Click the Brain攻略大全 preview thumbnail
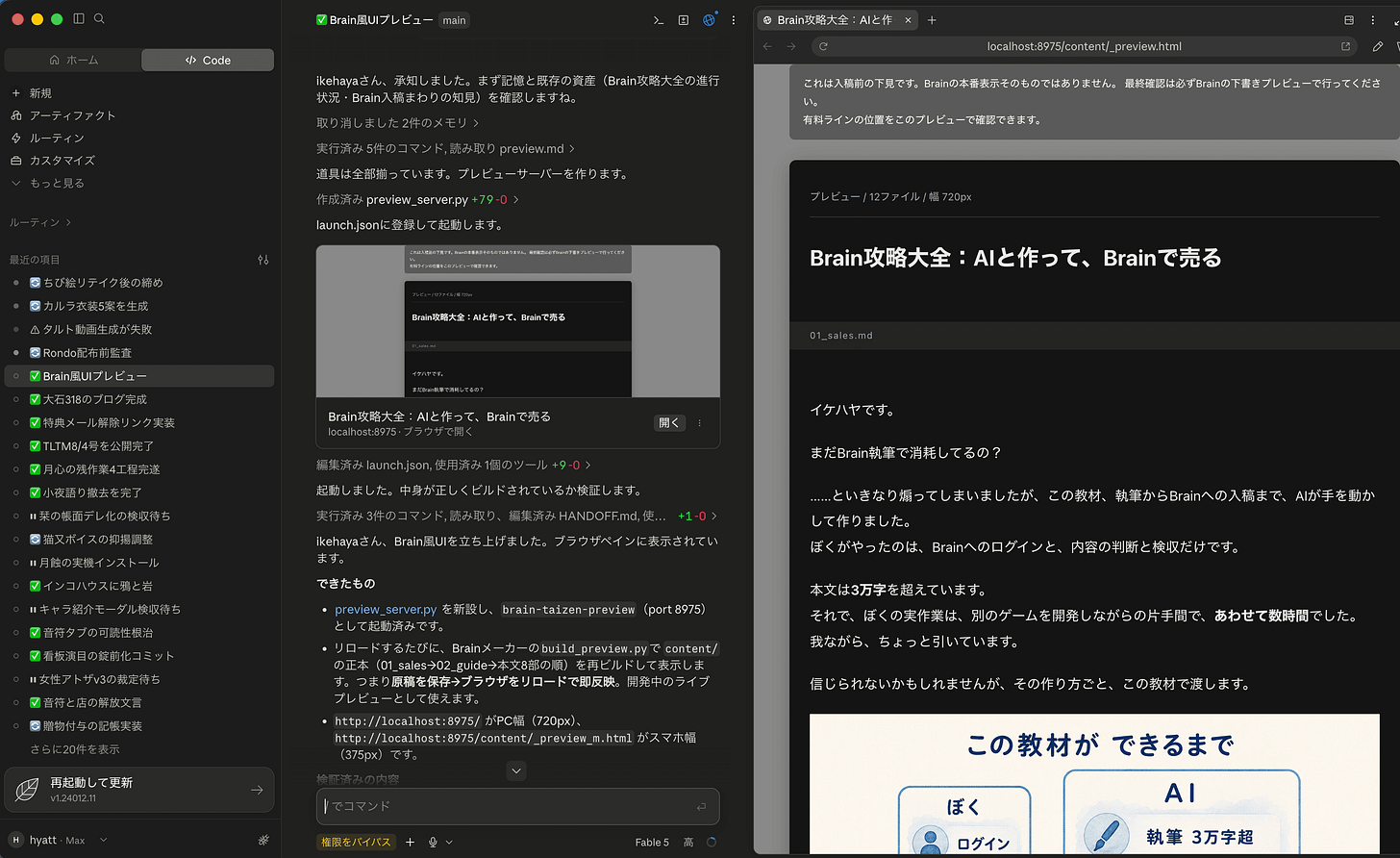 [x=518, y=321]
